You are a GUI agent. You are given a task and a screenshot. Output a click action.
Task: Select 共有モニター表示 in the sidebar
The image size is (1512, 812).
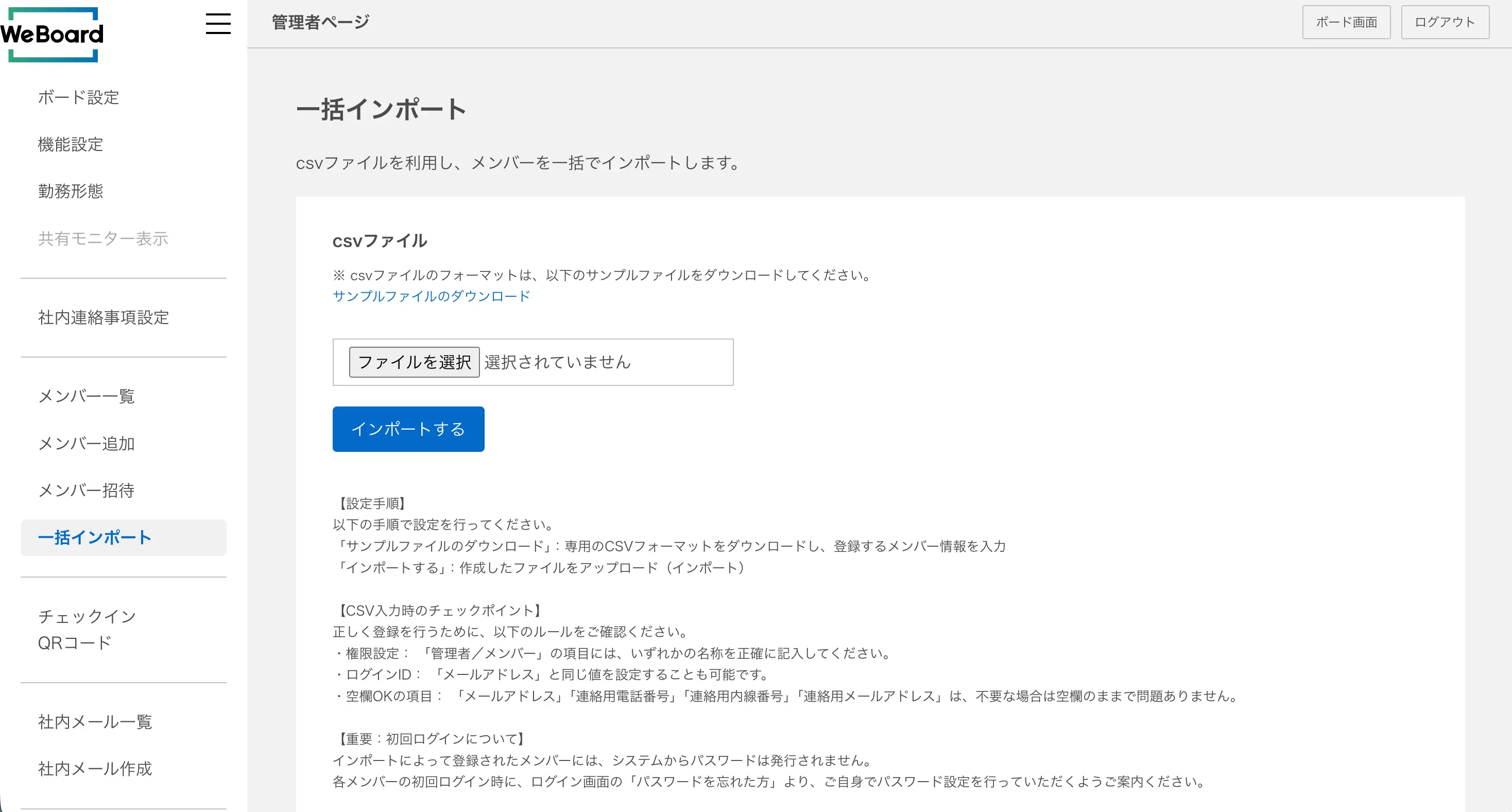pos(104,239)
